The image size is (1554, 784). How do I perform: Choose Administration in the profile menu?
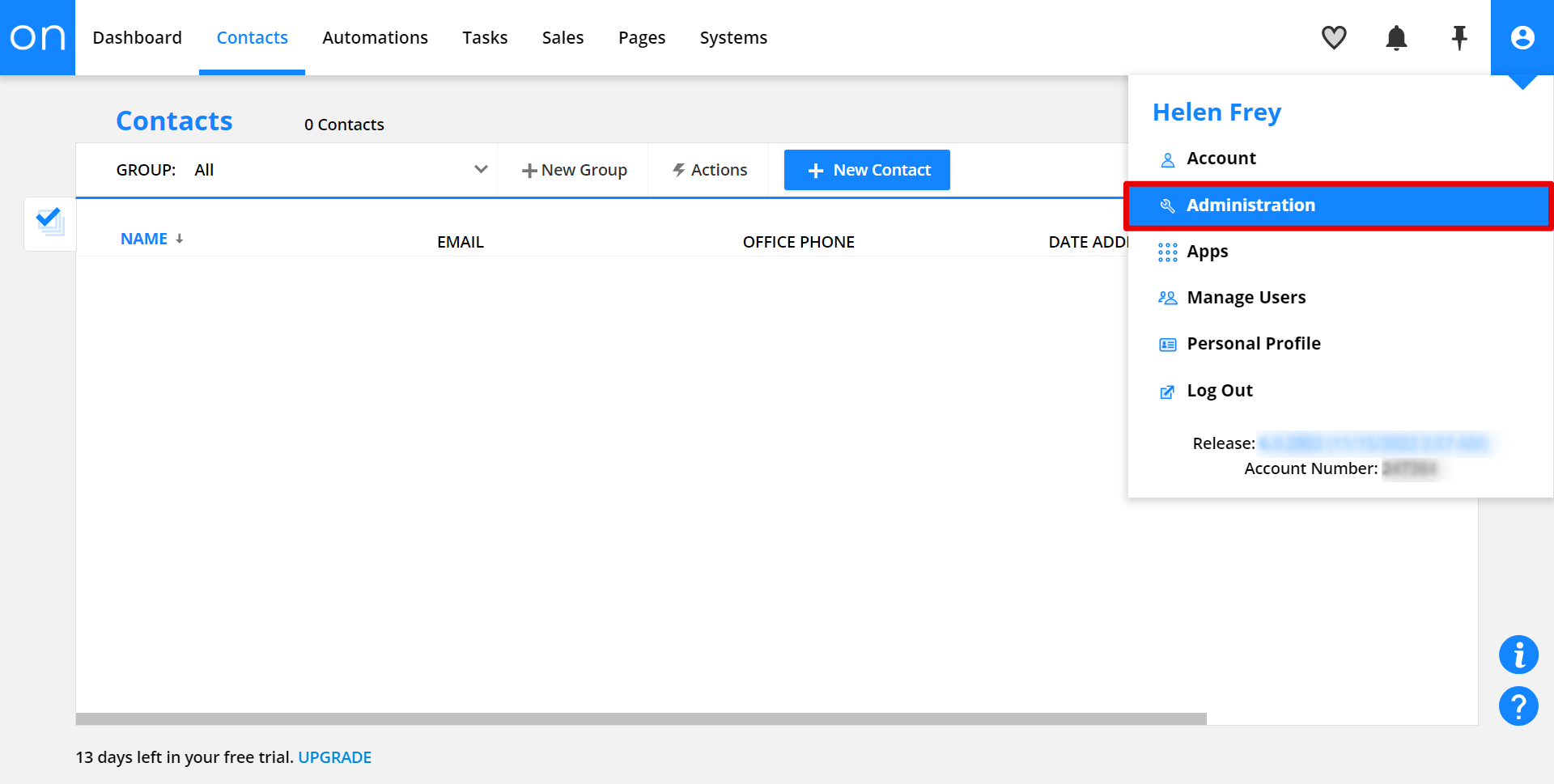pos(1340,206)
